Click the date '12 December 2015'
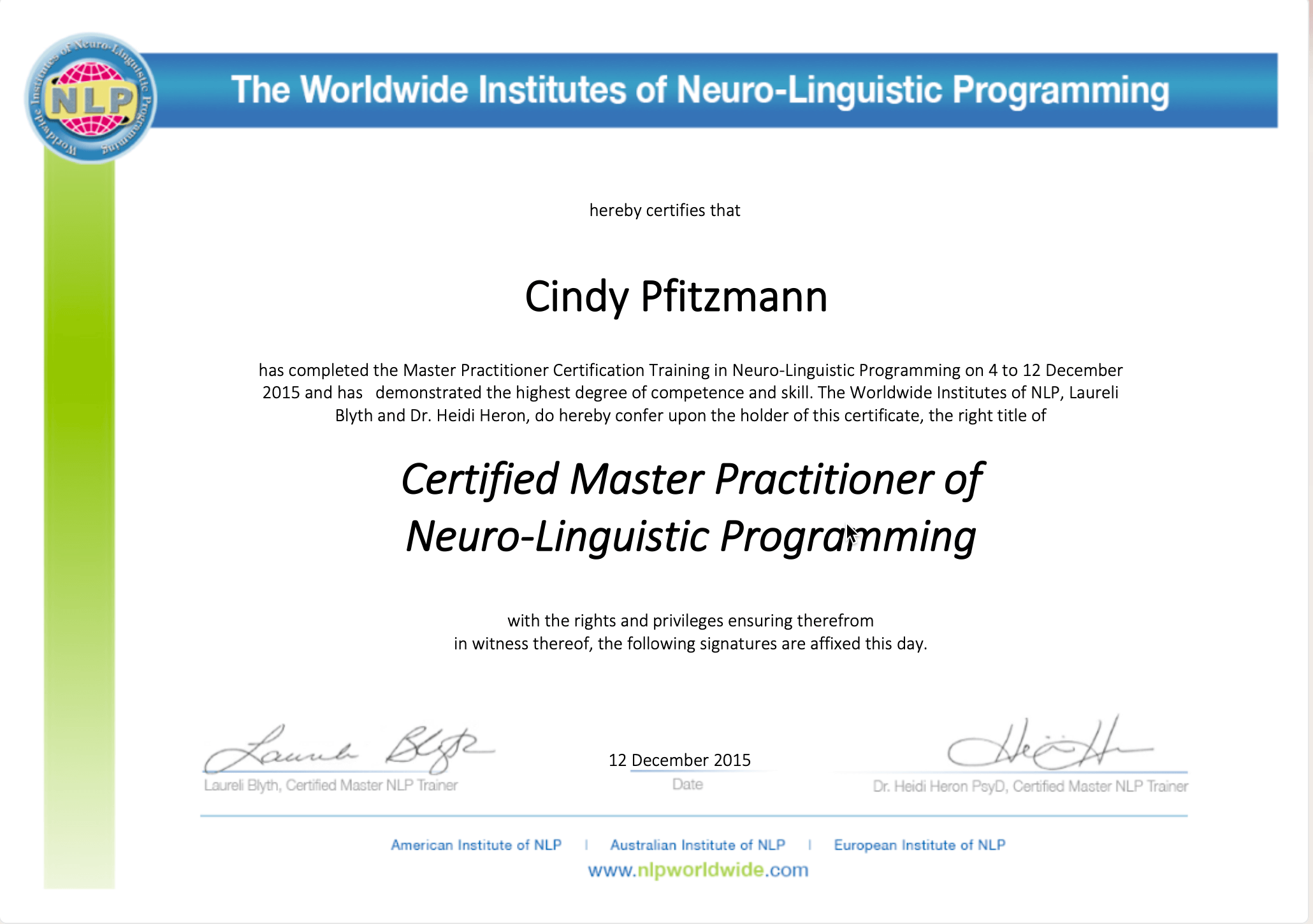1313x924 pixels. (x=679, y=760)
